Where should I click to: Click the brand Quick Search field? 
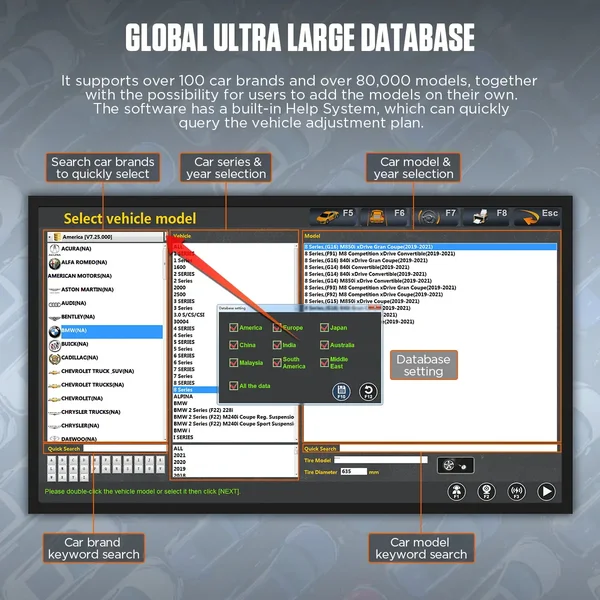(125, 448)
